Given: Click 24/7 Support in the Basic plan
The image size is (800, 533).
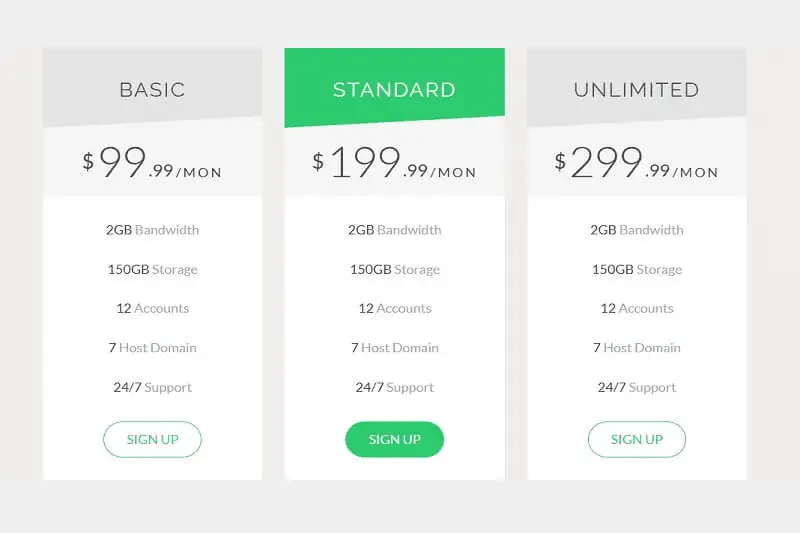Looking at the screenshot, I should tap(152, 388).
